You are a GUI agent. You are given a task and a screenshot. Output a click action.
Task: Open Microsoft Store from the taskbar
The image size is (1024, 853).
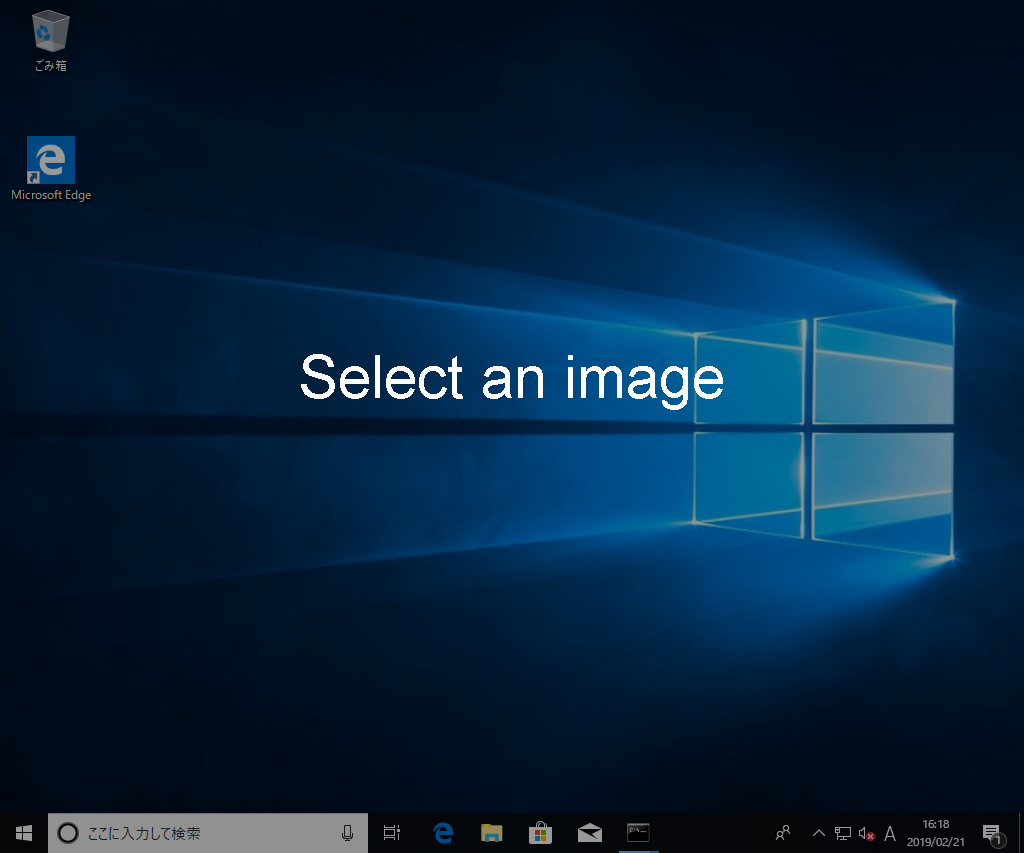click(541, 833)
